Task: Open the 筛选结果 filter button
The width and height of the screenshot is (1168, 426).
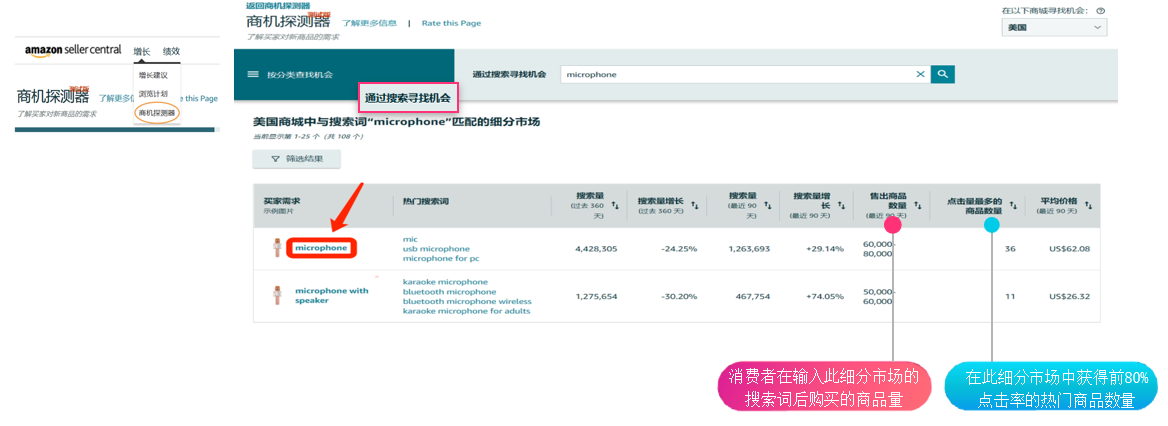Action: (x=296, y=159)
